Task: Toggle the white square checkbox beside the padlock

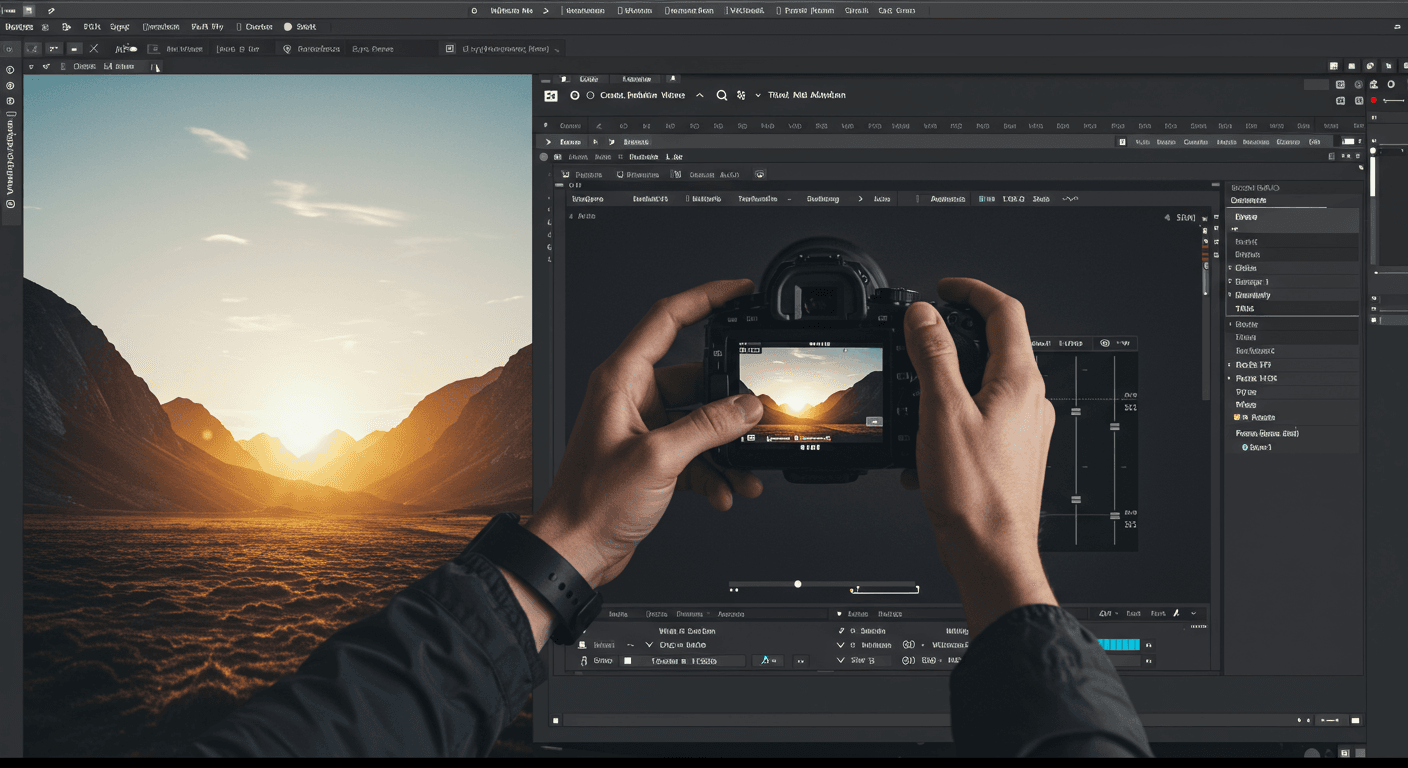Action: 627,661
